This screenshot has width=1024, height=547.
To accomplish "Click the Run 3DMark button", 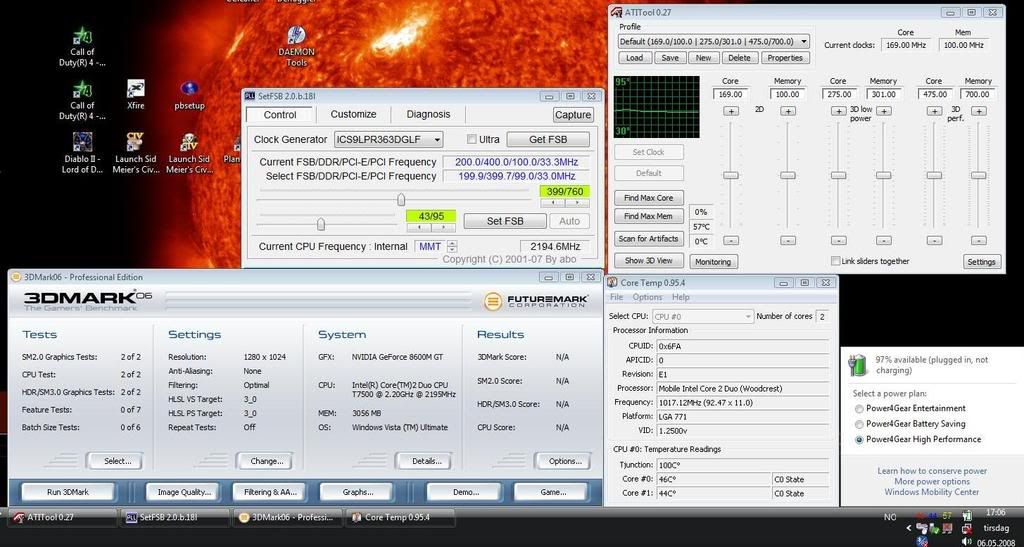I will [x=68, y=492].
